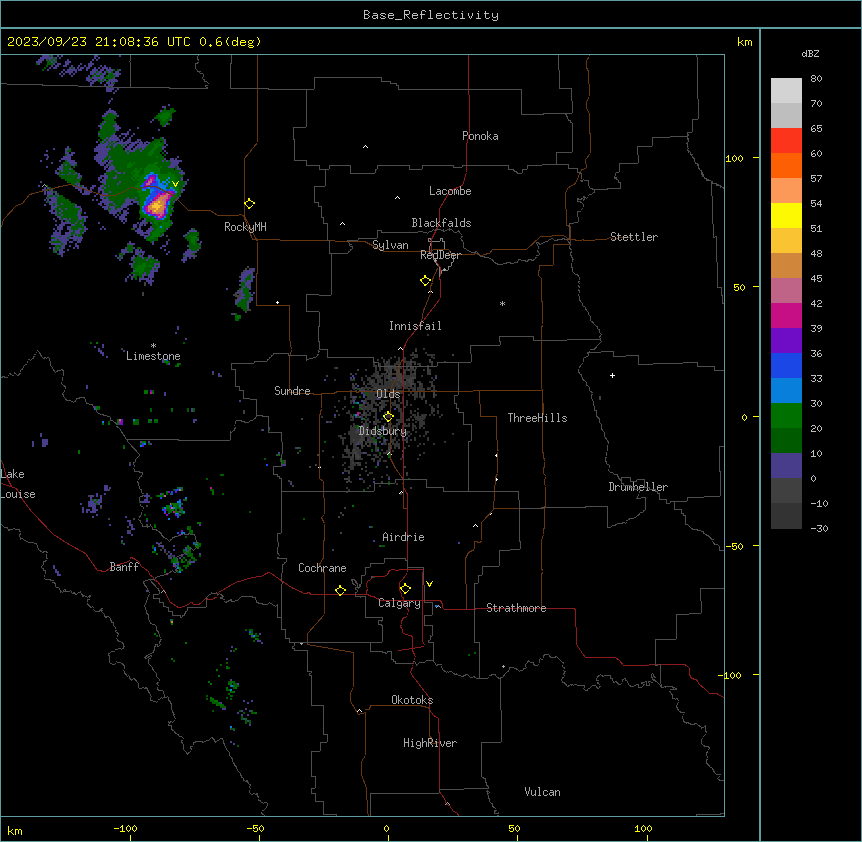Select the Innisfail map label
Viewport: 862px width, 842px height.
pos(415,326)
